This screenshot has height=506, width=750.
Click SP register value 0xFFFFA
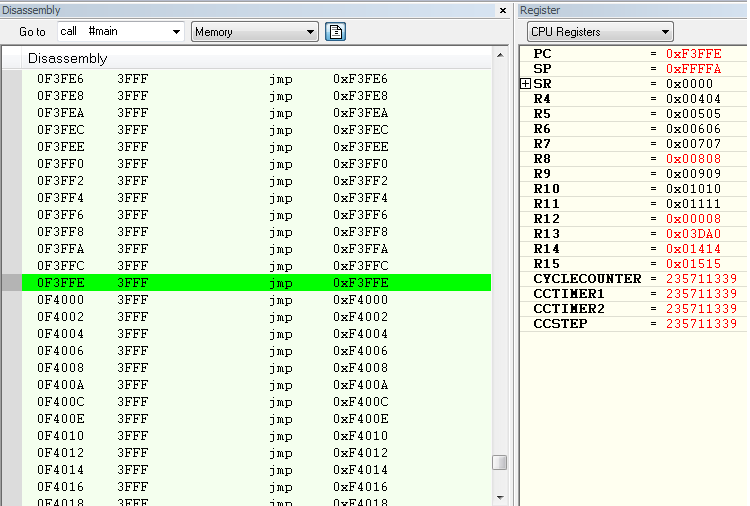coord(694,69)
